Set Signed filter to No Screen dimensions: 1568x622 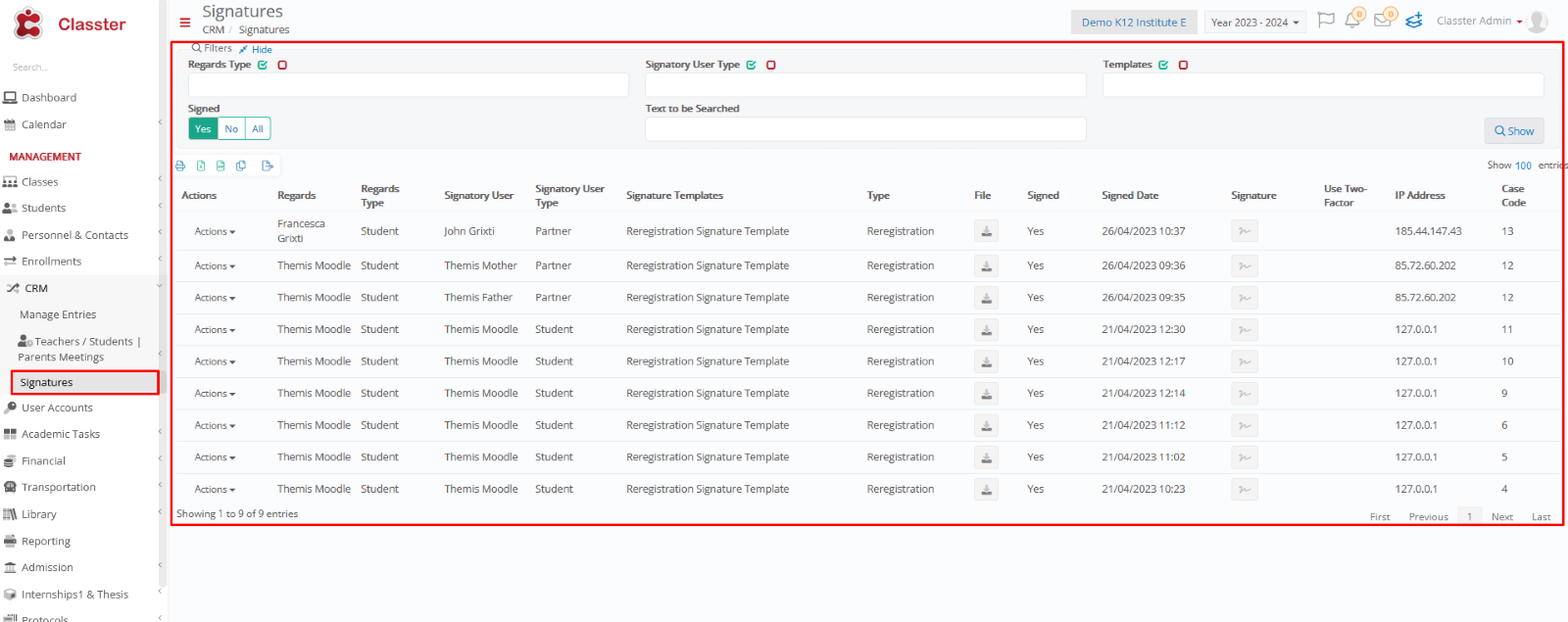[x=231, y=128]
